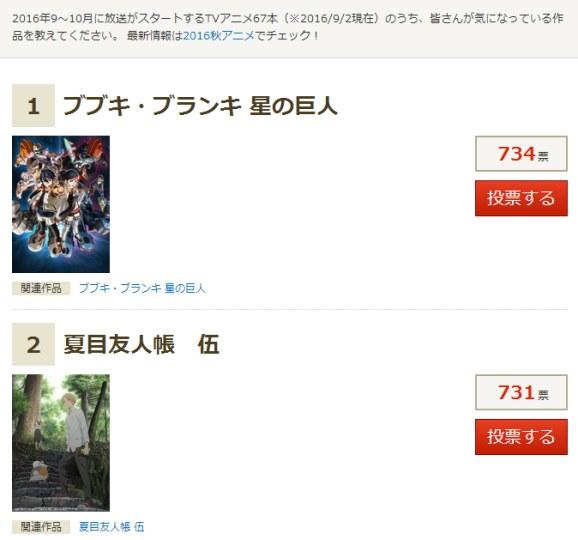Open 夏目友人帳 伍 poster thumbnail
The image size is (578, 540).
(61, 443)
